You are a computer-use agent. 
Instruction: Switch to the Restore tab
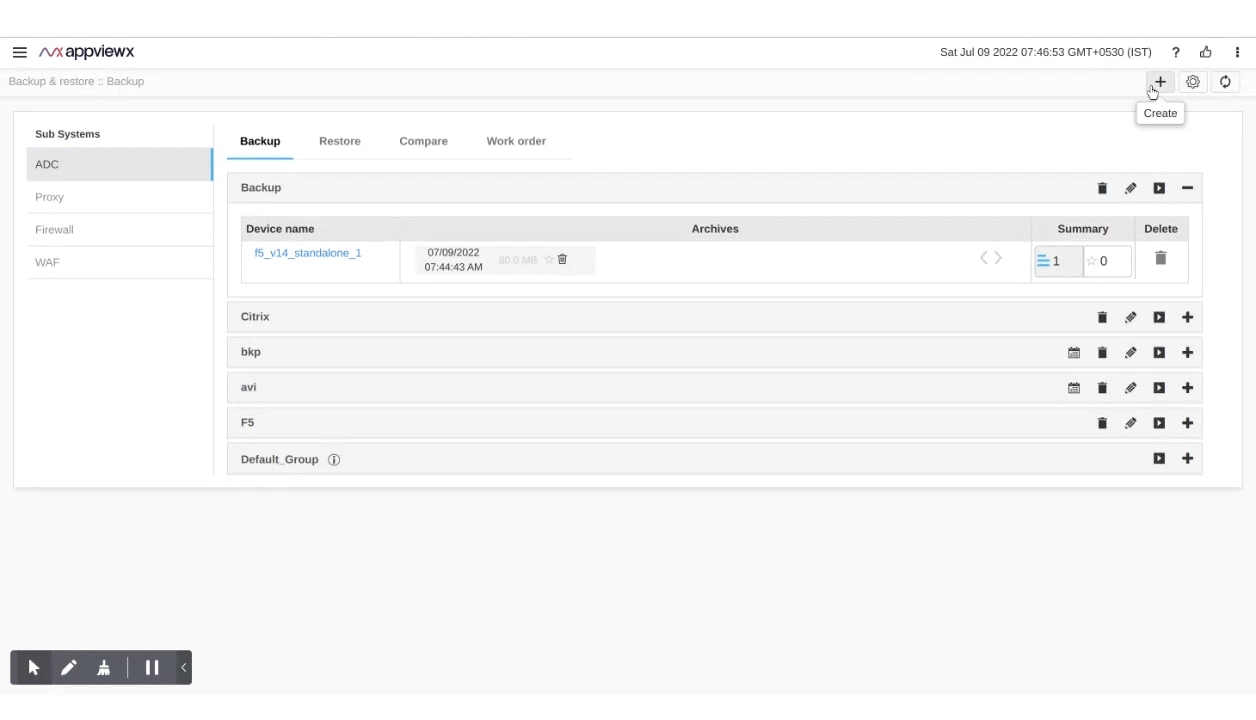pyautogui.click(x=339, y=141)
